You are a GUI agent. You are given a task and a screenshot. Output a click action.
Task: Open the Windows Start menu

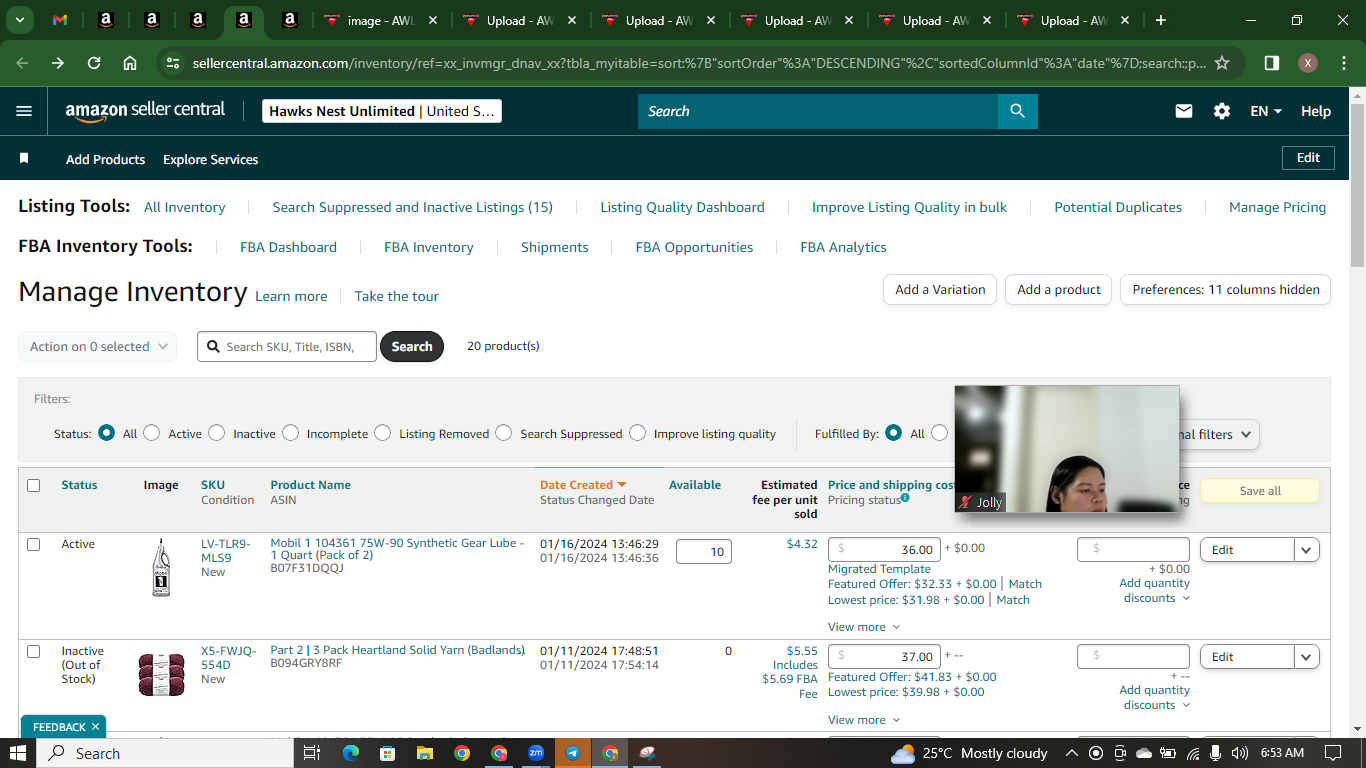18,753
